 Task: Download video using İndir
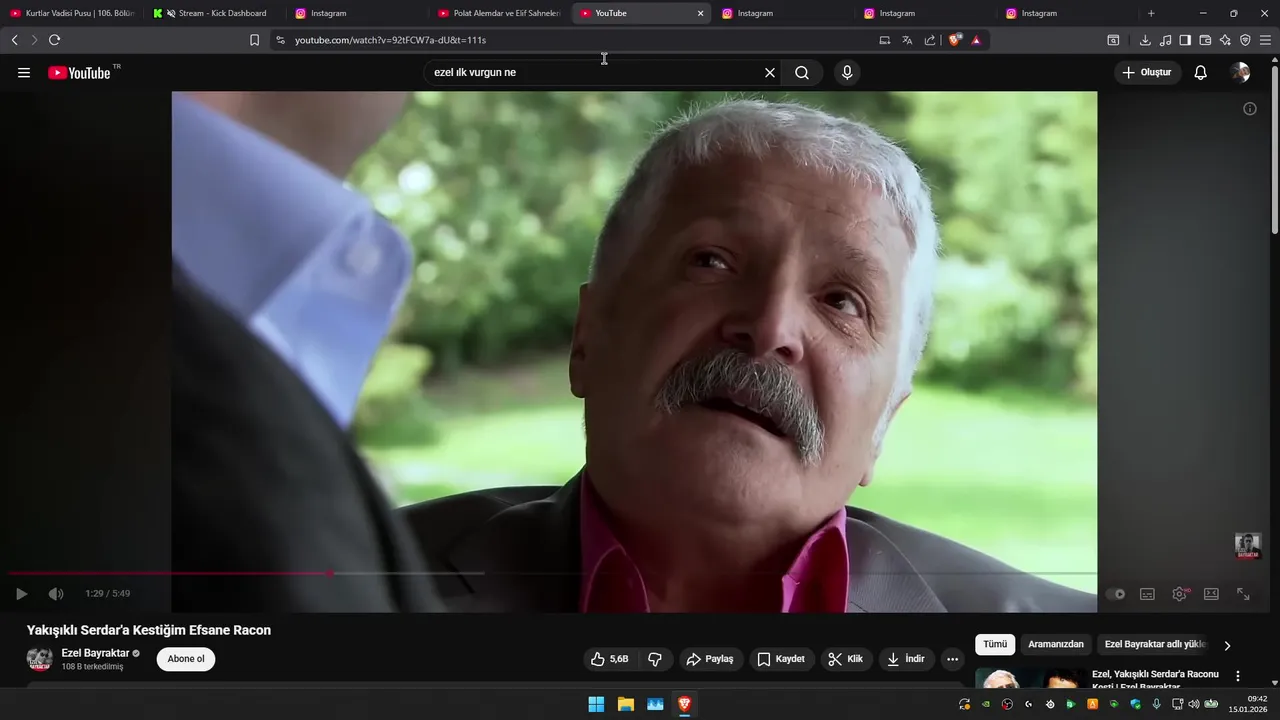(906, 659)
